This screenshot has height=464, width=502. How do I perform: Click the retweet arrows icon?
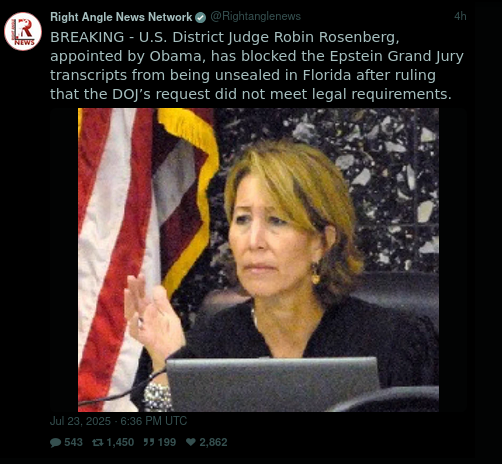[97, 442]
